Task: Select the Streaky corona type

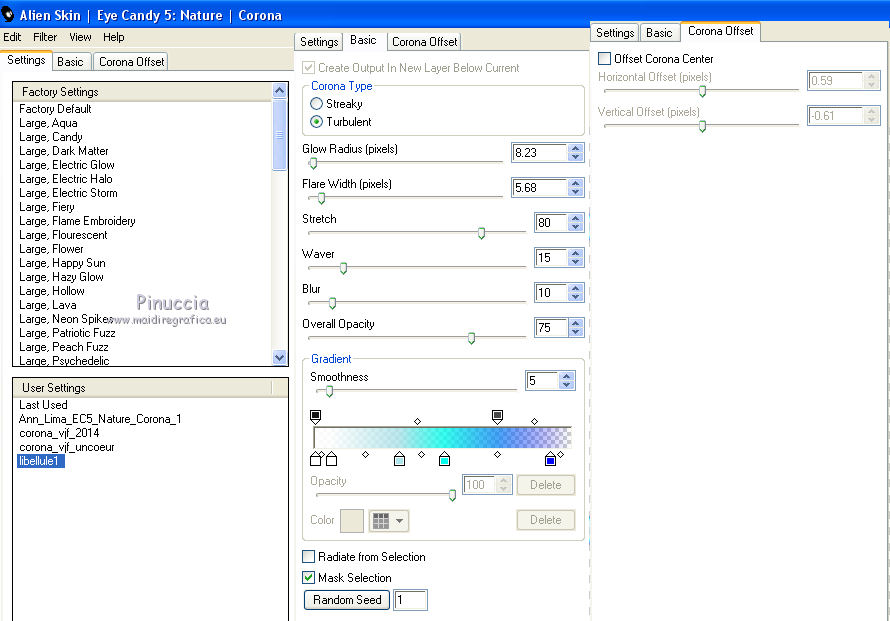Action: pos(316,103)
